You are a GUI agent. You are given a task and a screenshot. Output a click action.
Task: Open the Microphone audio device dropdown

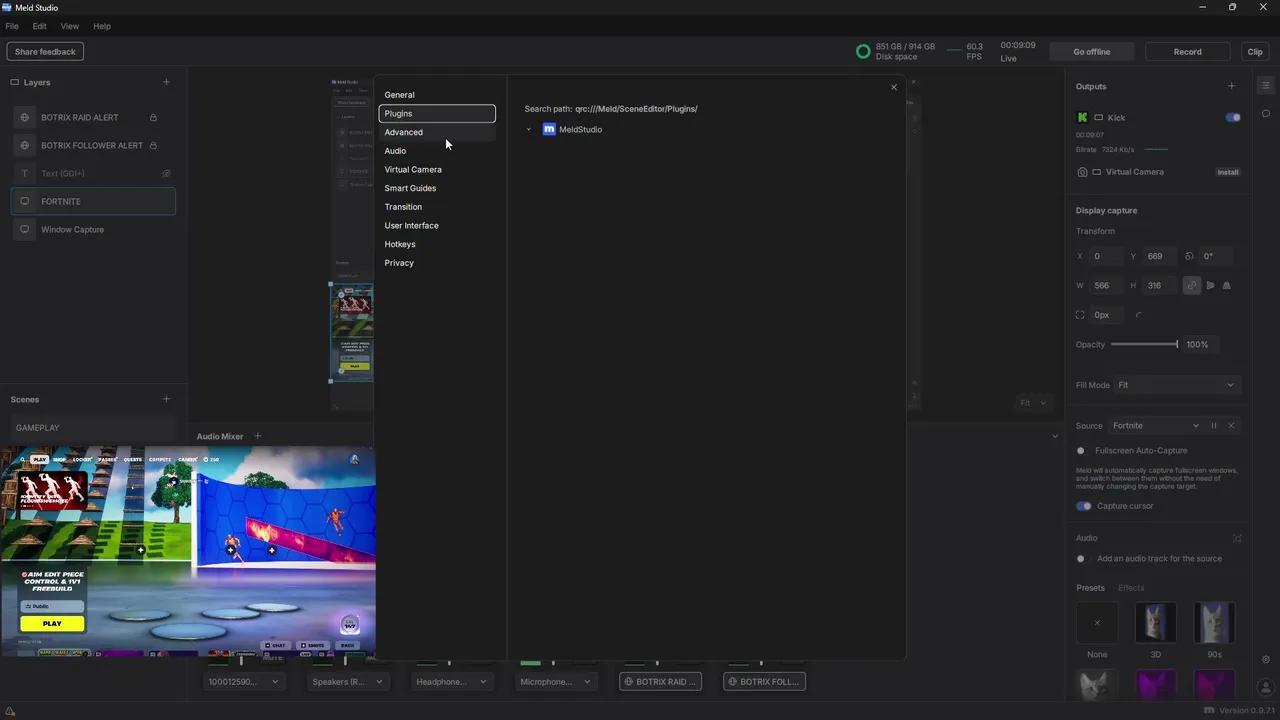pos(555,682)
